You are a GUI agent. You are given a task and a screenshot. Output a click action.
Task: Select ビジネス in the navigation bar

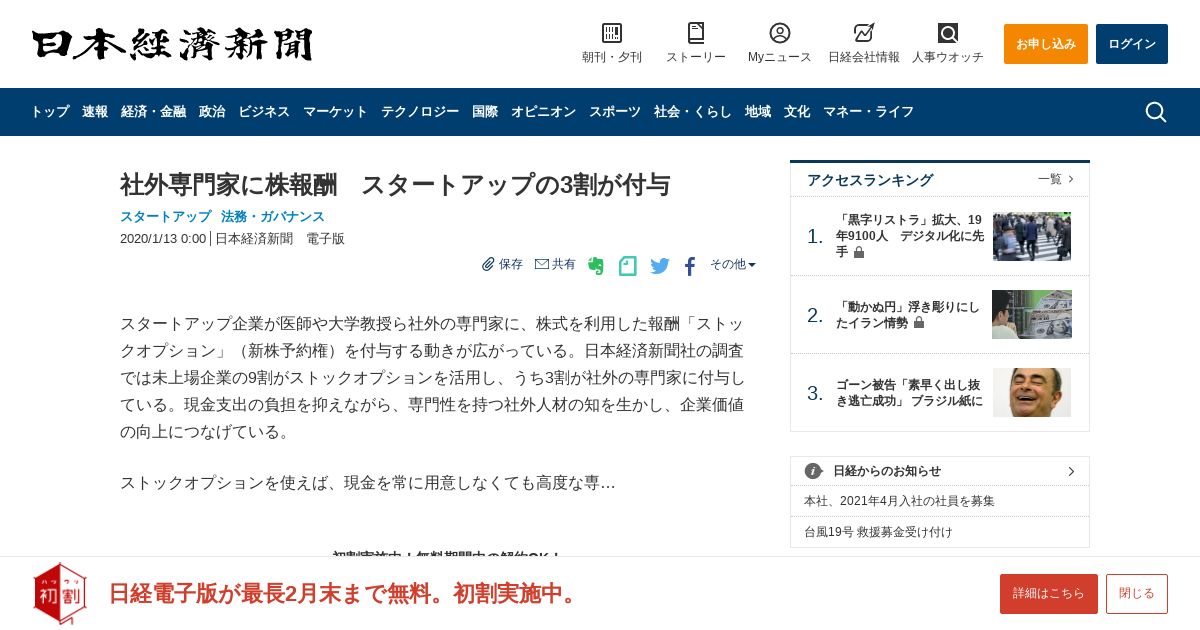click(264, 112)
